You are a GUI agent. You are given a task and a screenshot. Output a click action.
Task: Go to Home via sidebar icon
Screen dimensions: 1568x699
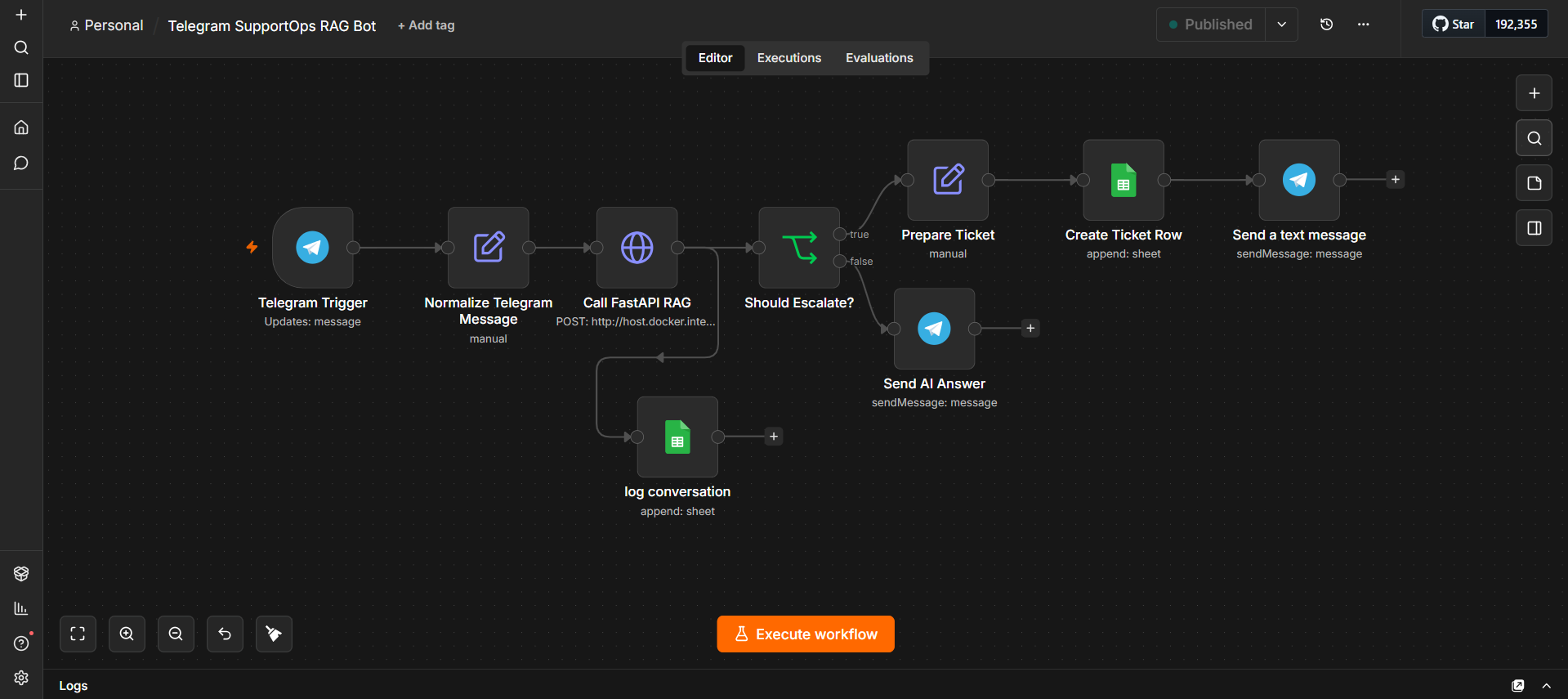pyautogui.click(x=21, y=128)
